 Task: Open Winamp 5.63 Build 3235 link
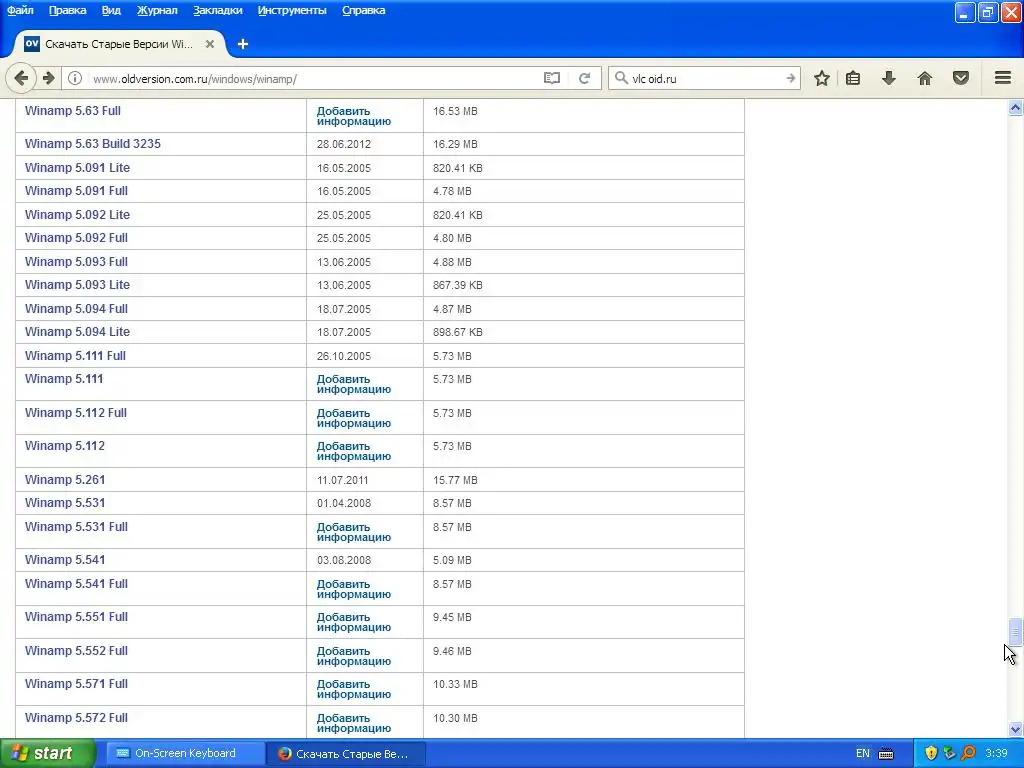(x=93, y=144)
